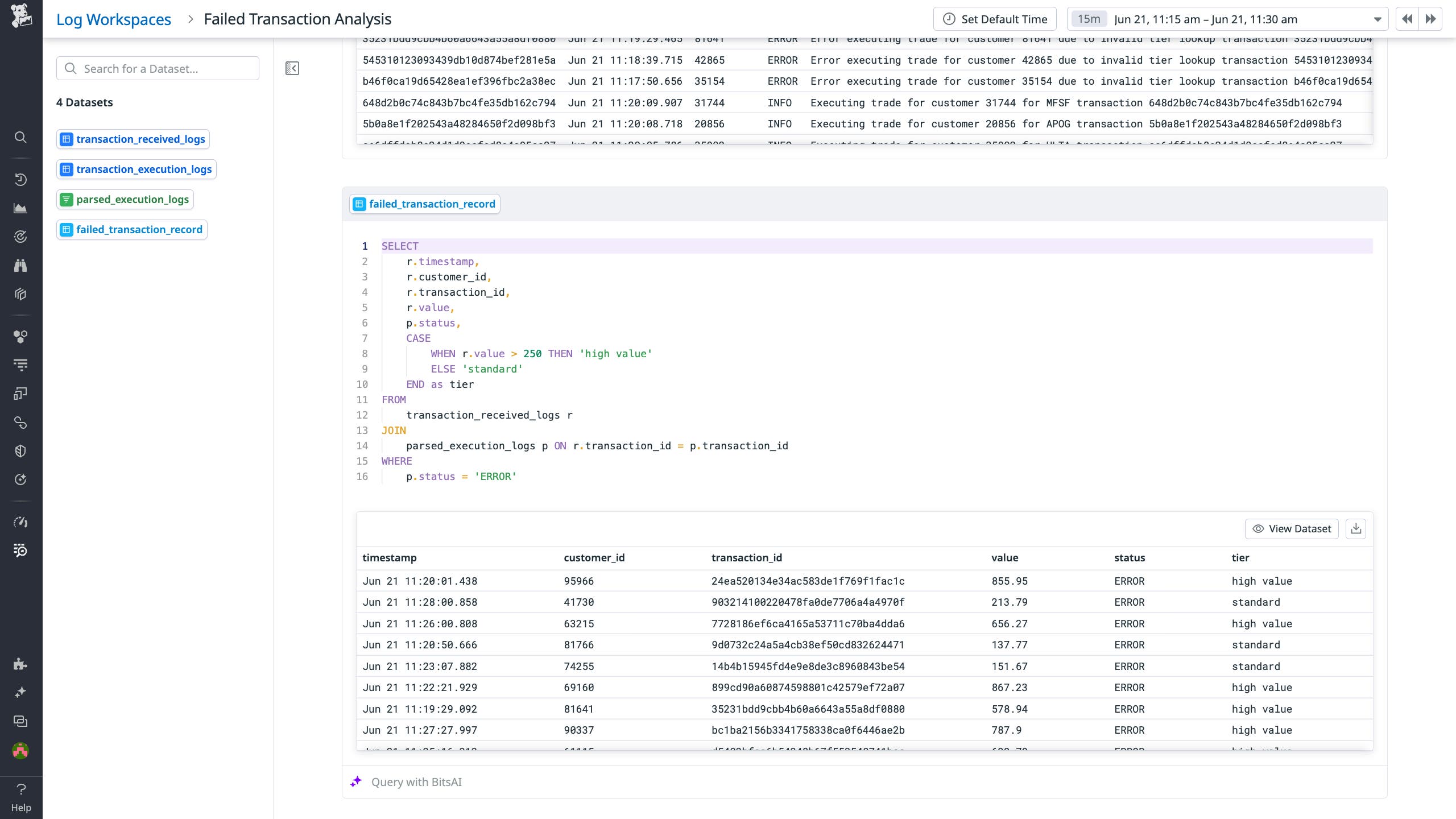Select the failed_transaction_record dataset chip

coord(131,229)
